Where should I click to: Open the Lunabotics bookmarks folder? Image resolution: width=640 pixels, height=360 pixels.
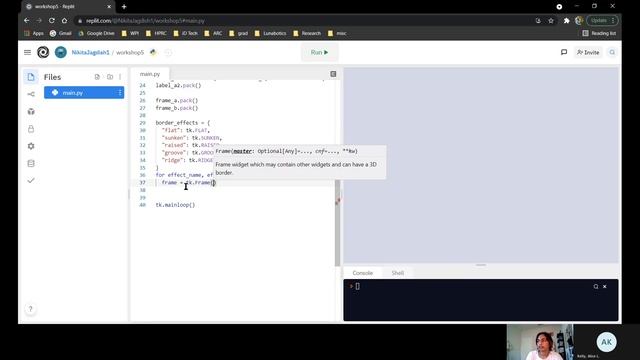click(x=270, y=33)
